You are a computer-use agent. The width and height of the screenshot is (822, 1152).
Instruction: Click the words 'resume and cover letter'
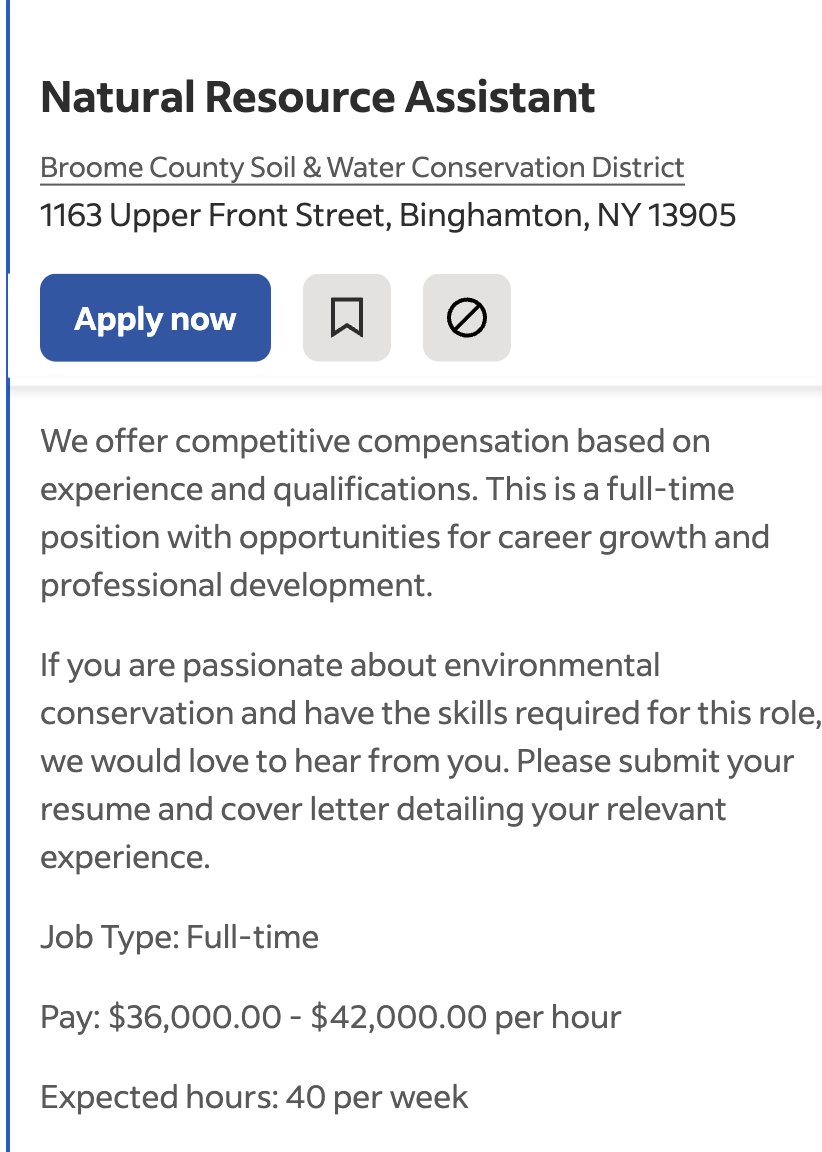click(214, 809)
